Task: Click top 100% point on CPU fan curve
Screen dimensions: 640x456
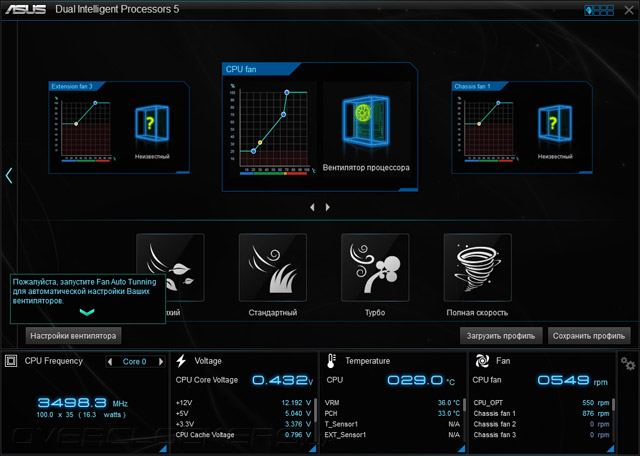Action: [287, 93]
